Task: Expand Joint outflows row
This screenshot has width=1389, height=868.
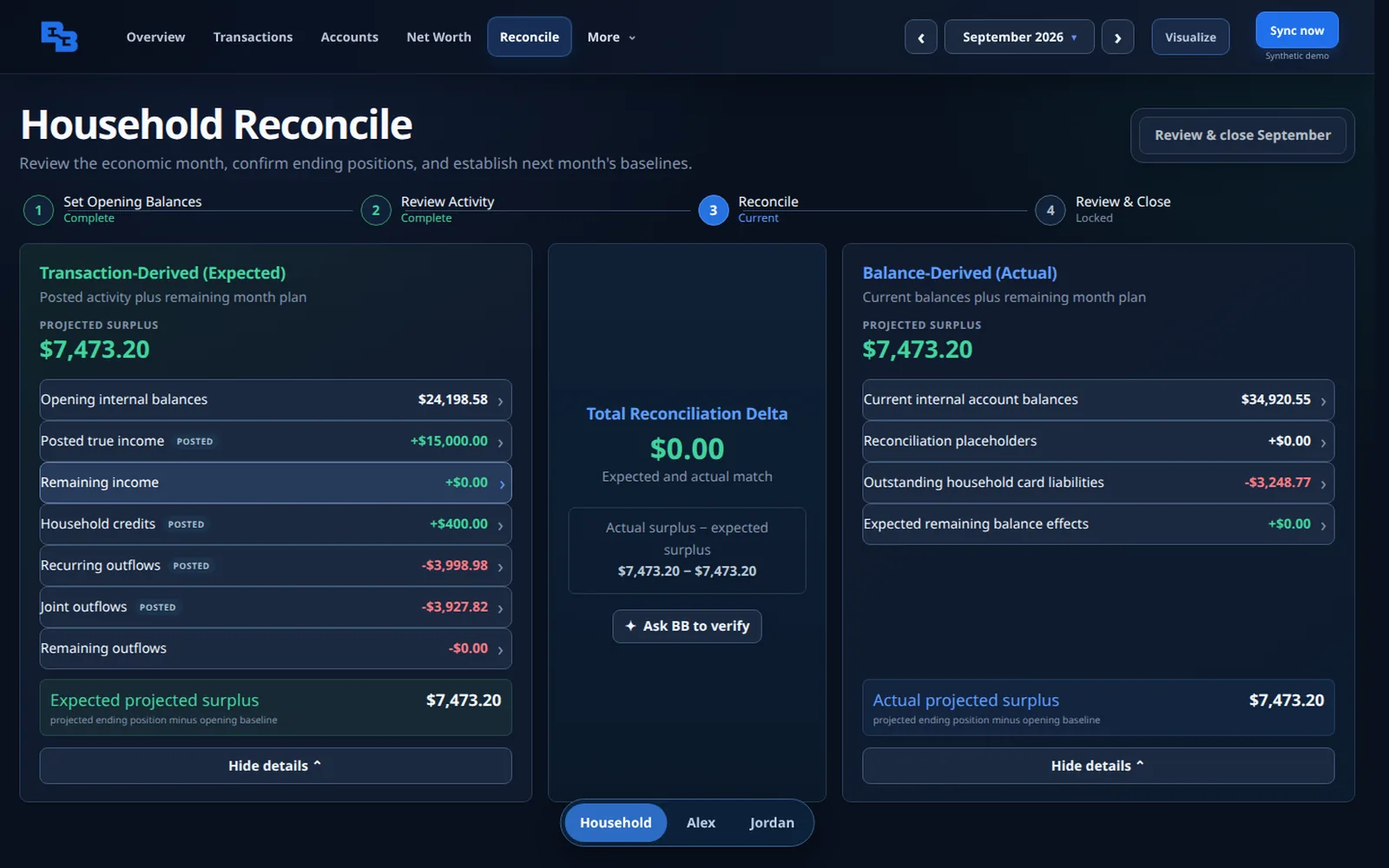Action: (275, 607)
